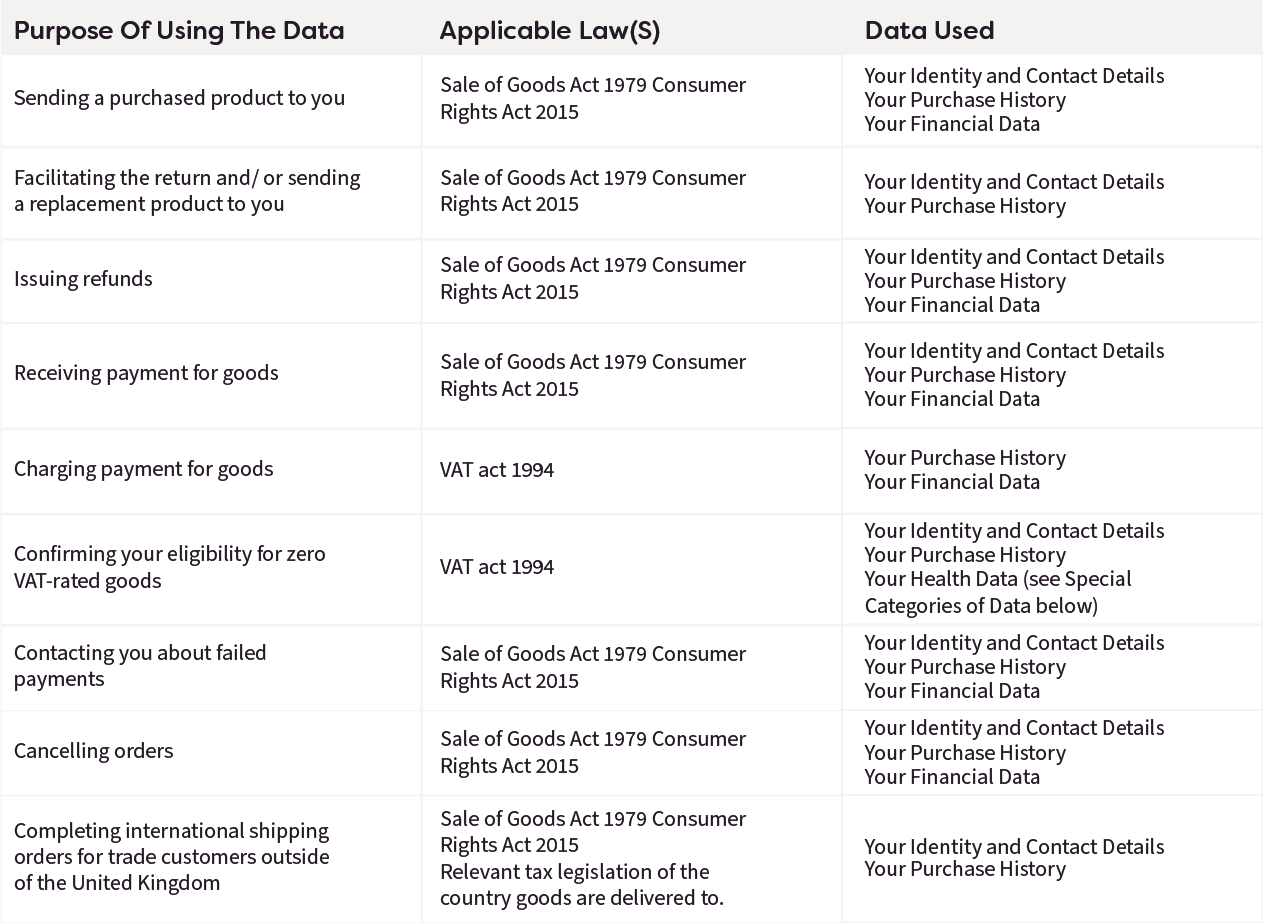Select "Sending a purchased product to you" cell
The width and height of the screenshot is (1263, 923).
point(179,98)
